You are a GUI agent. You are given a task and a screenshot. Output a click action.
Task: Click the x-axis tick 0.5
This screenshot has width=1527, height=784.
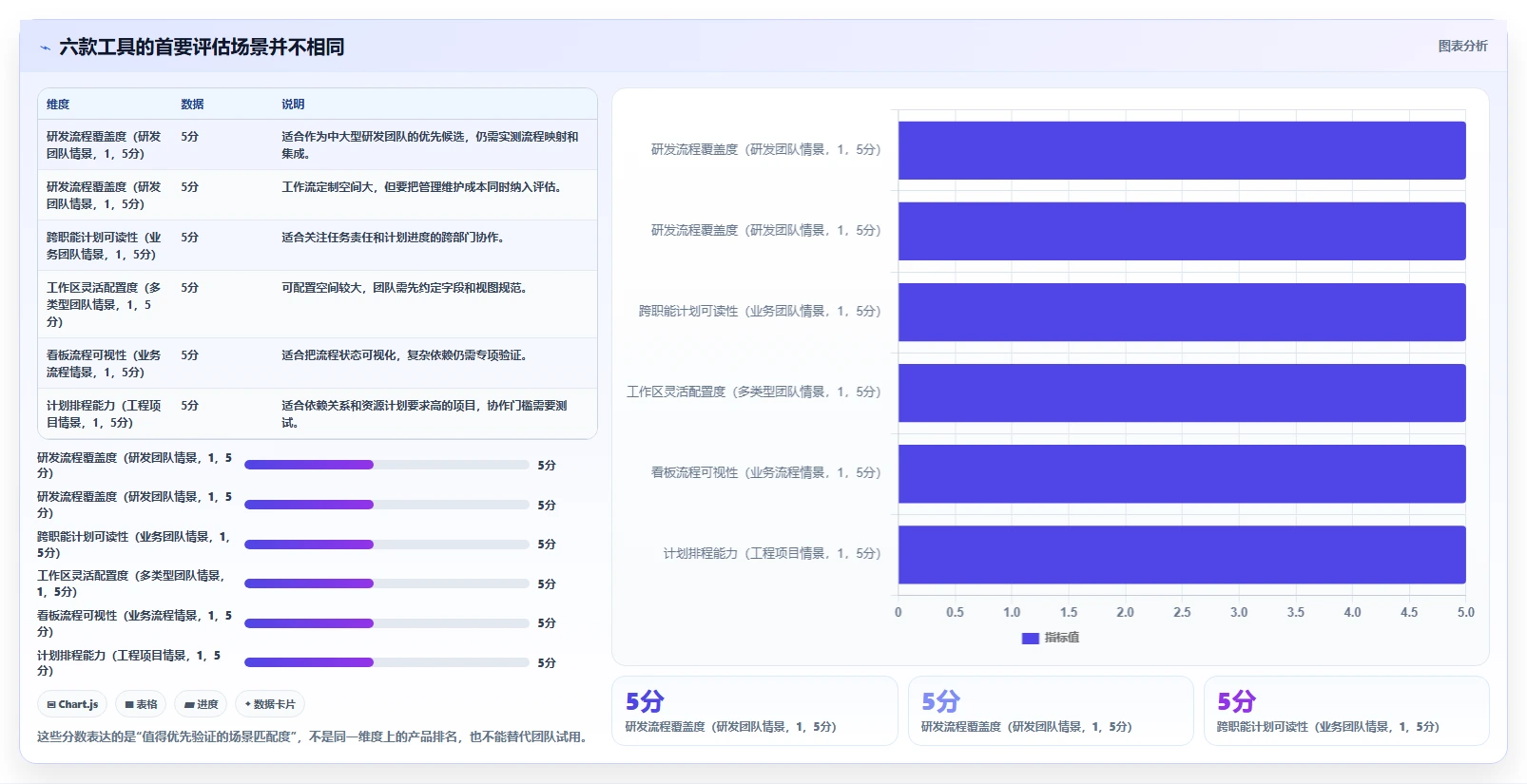tap(955, 612)
